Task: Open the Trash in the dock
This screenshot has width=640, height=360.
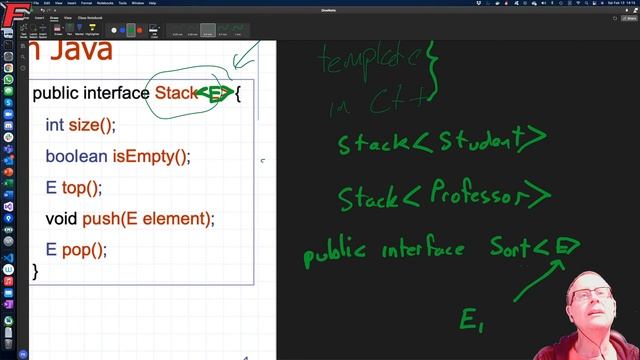Action: tap(9, 344)
